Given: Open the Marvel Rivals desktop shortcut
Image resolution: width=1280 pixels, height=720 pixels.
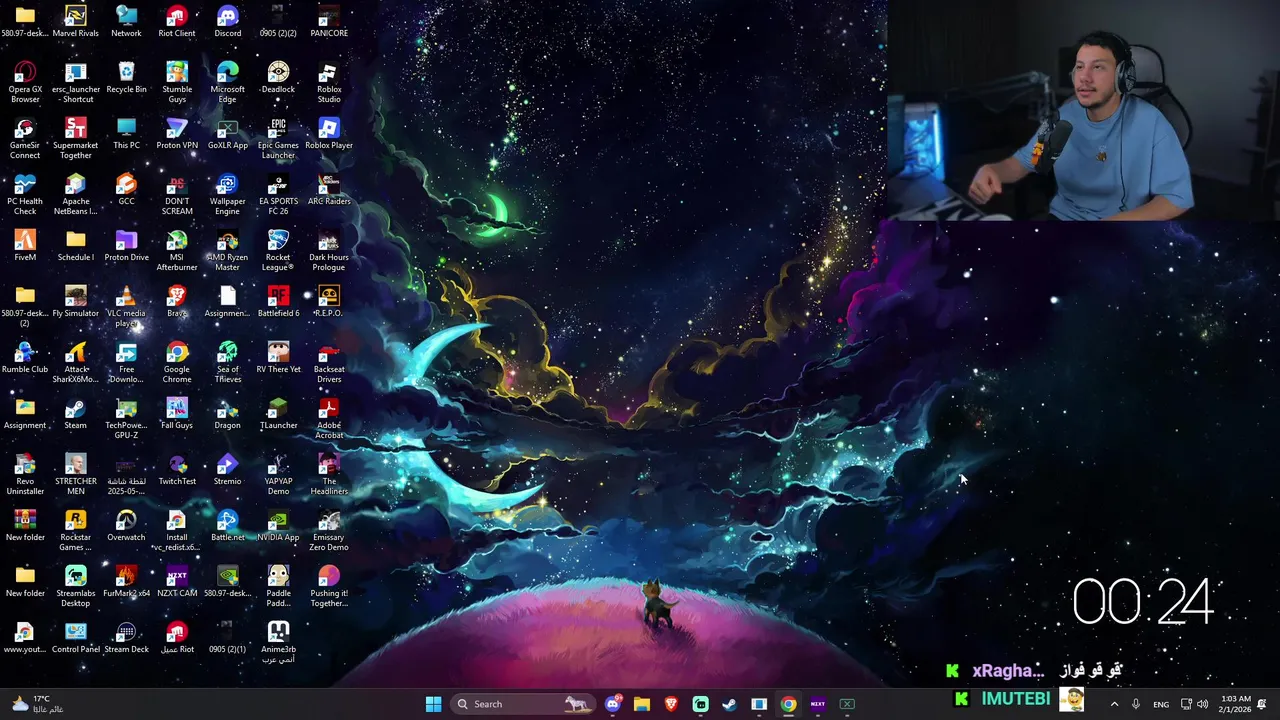Looking at the screenshot, I should click(76, 21).
